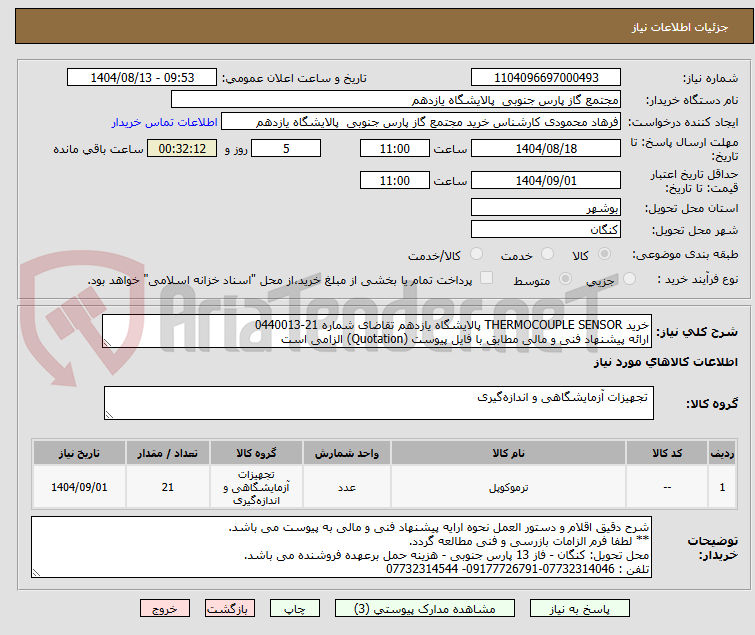Click the ردیف column header
The height and width of the screenshot is (635, 755).
722,453
